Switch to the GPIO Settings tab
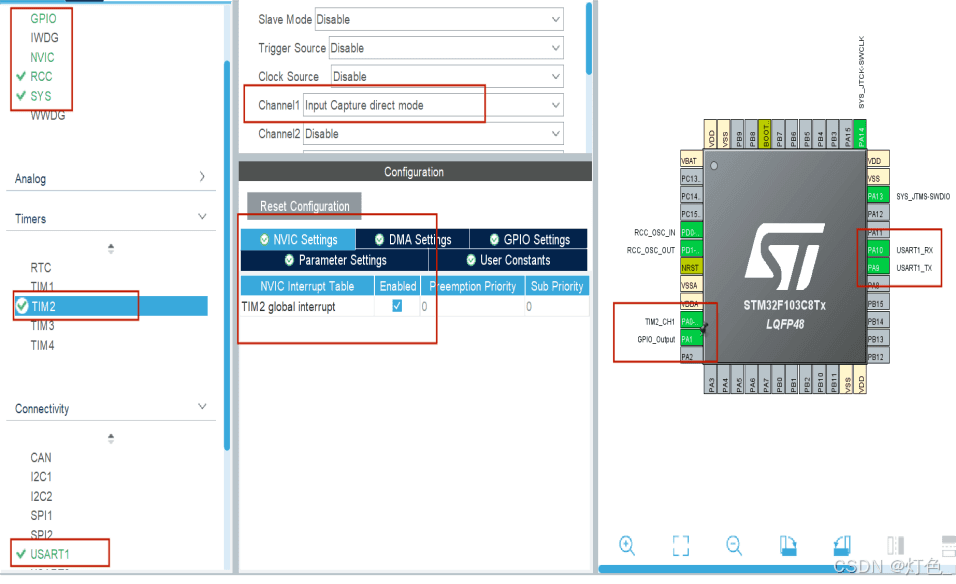 (x=529, y=240)
